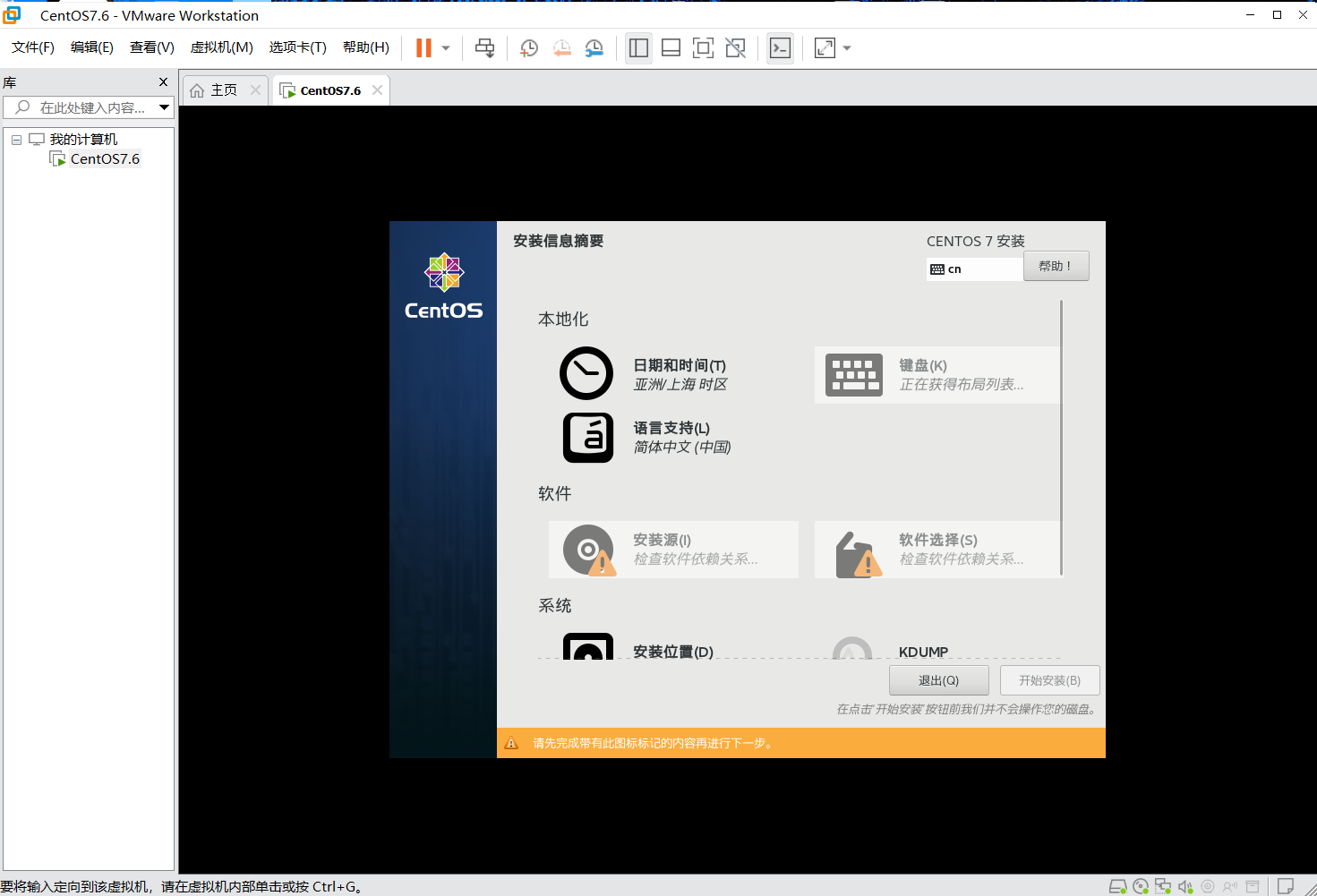Toggle Unity mode icon
This screenshot has width=1317, height=896.
[735, 47]
